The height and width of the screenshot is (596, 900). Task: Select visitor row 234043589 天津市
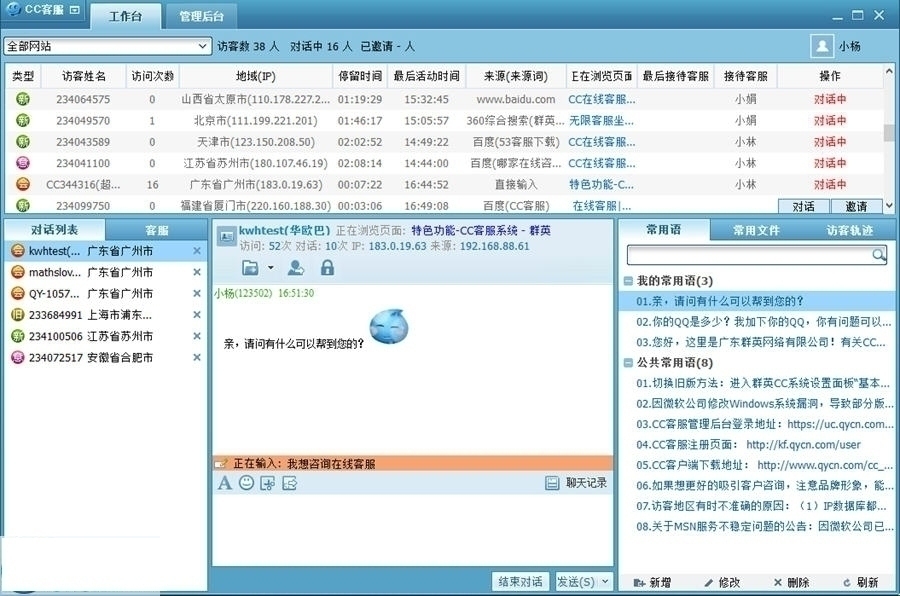coord(444,142)
